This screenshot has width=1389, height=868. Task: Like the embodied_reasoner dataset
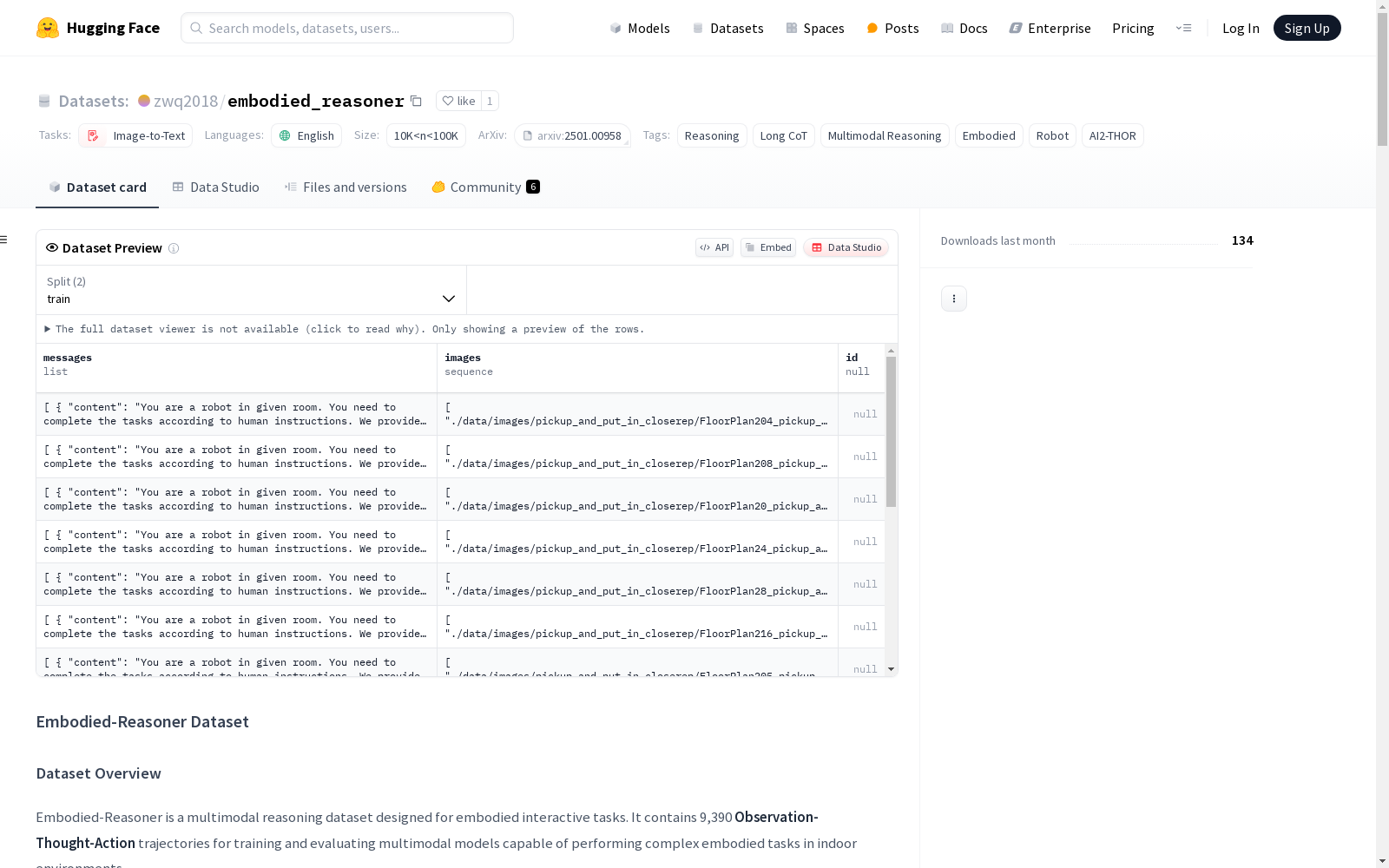click(x=458, y=101)
